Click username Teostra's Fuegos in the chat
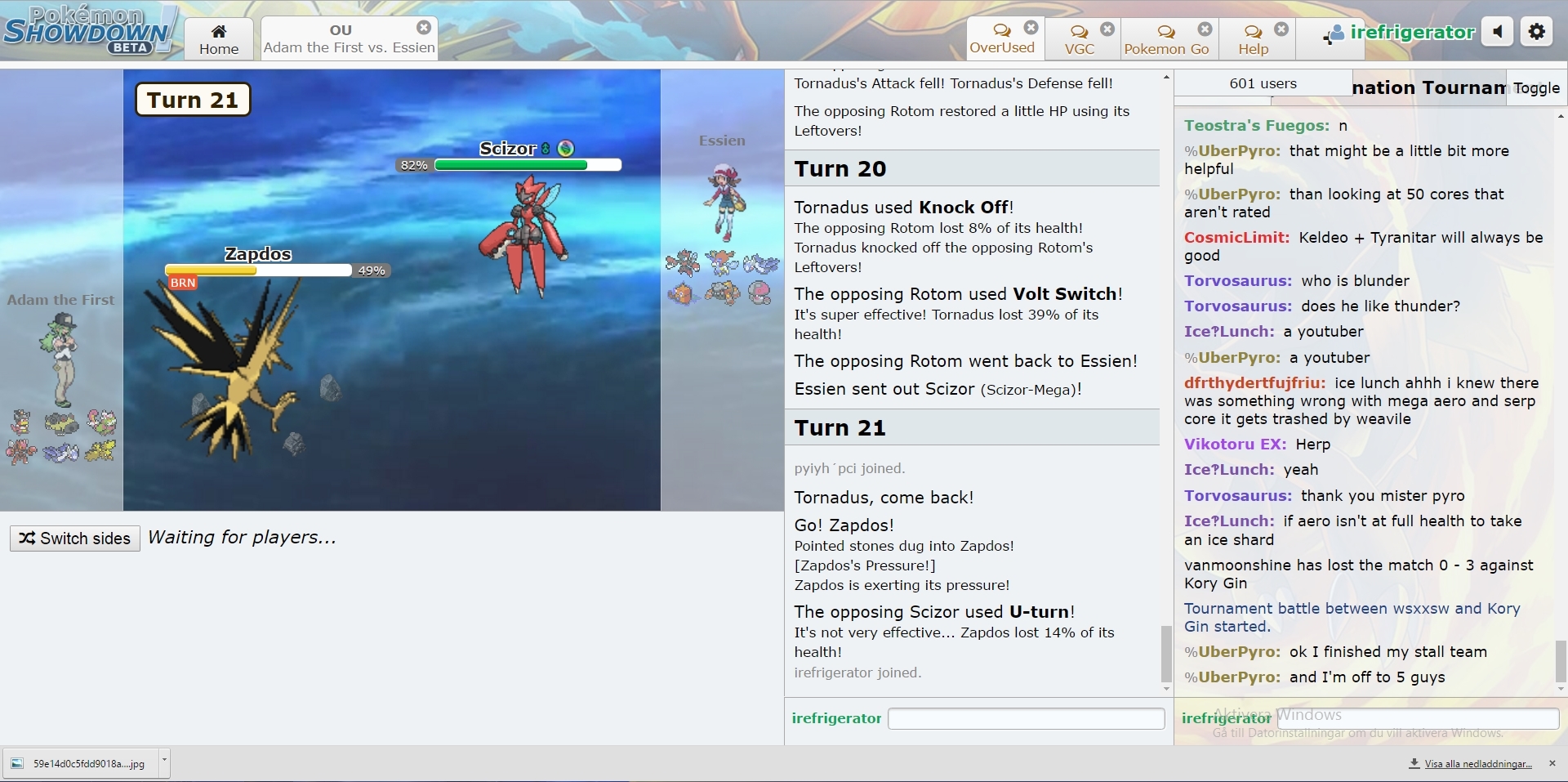 click(1257, 126)
